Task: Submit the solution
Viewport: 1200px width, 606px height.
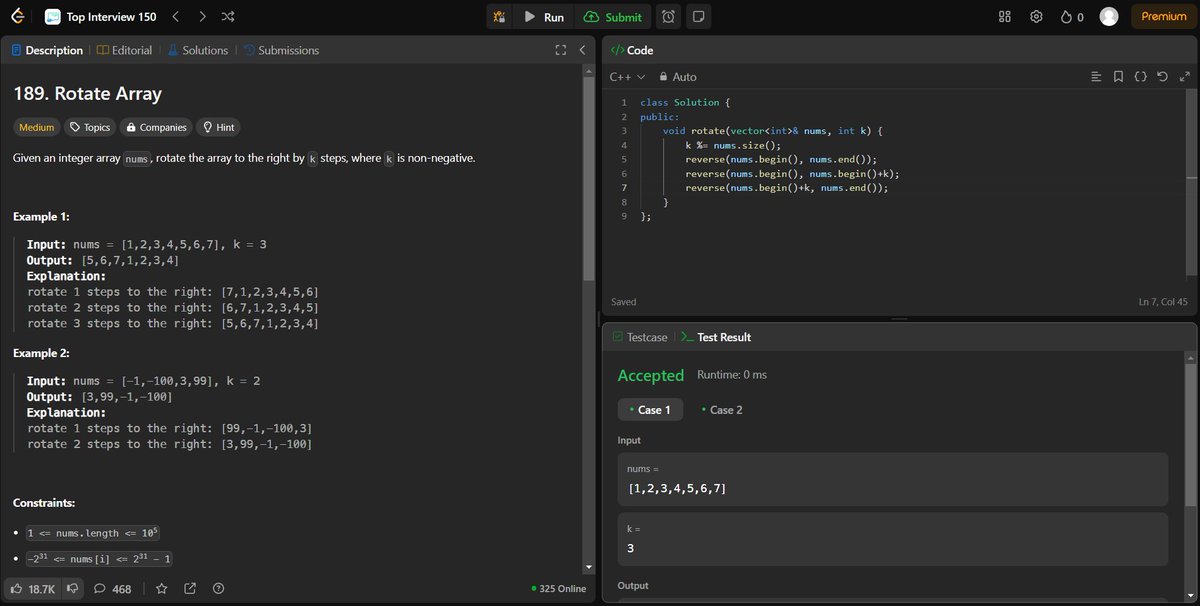Action: (613, 16)
